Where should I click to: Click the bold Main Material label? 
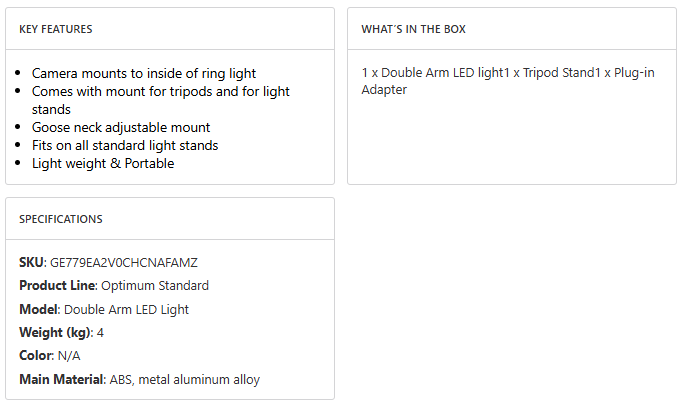(62, 379)
